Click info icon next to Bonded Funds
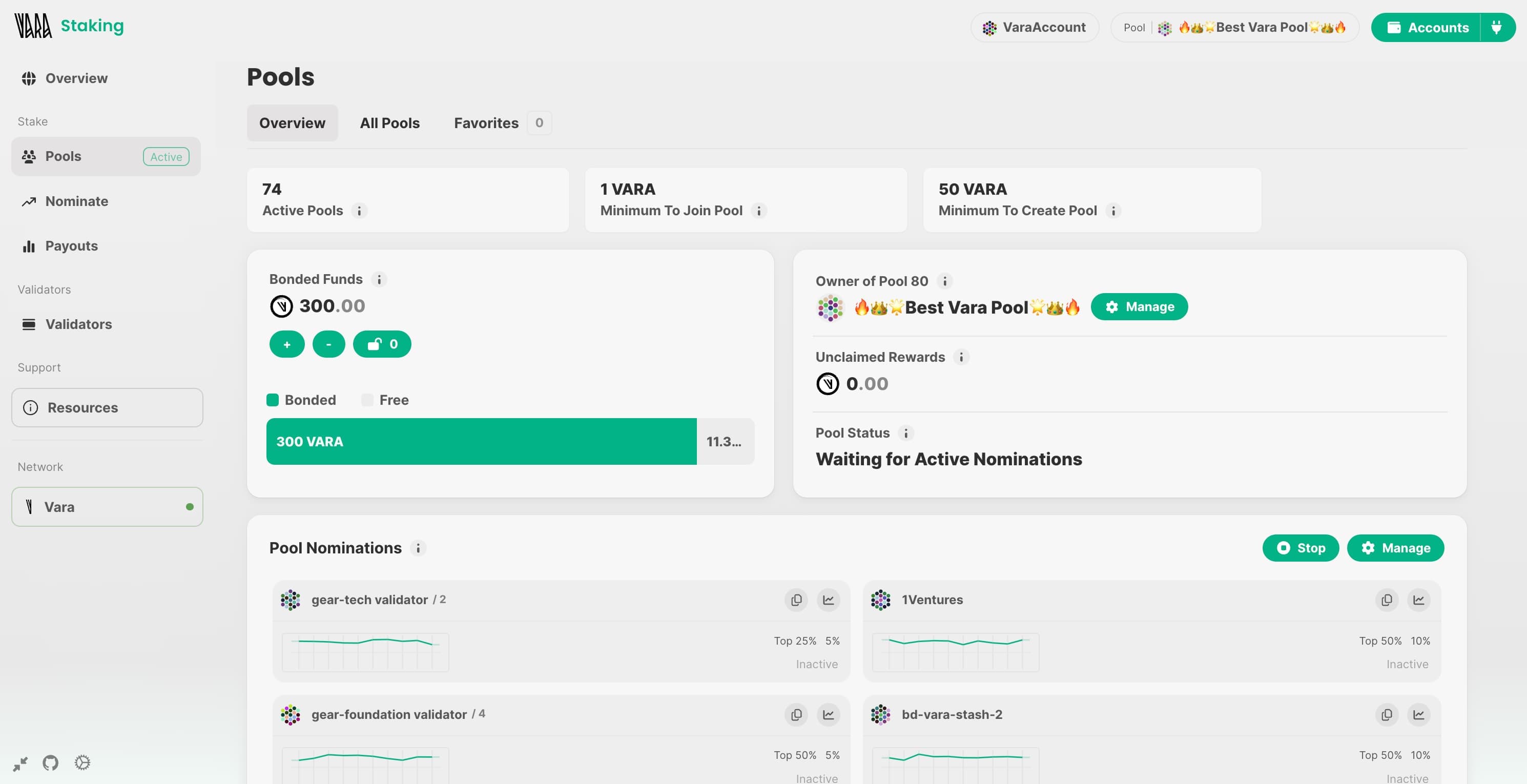 click(379, 279)
